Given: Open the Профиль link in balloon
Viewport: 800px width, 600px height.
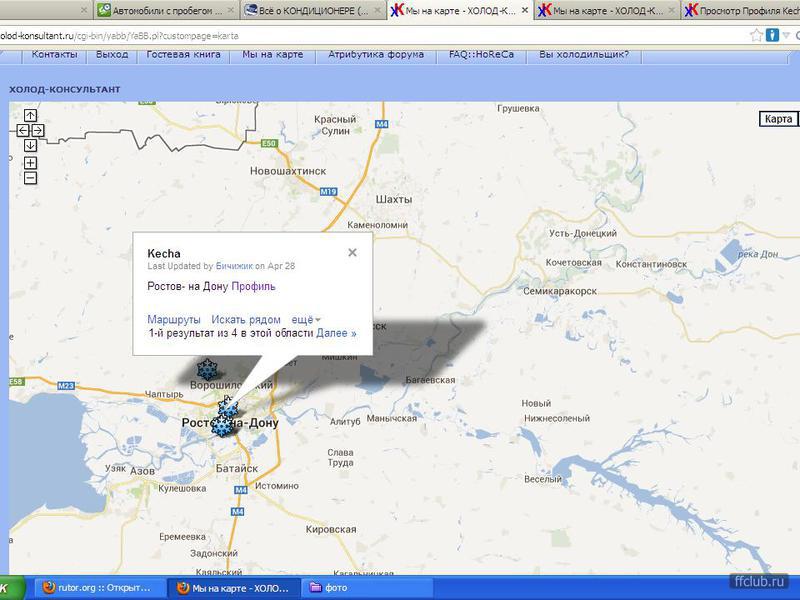Looking at the screenshot, I should [254, 286].
